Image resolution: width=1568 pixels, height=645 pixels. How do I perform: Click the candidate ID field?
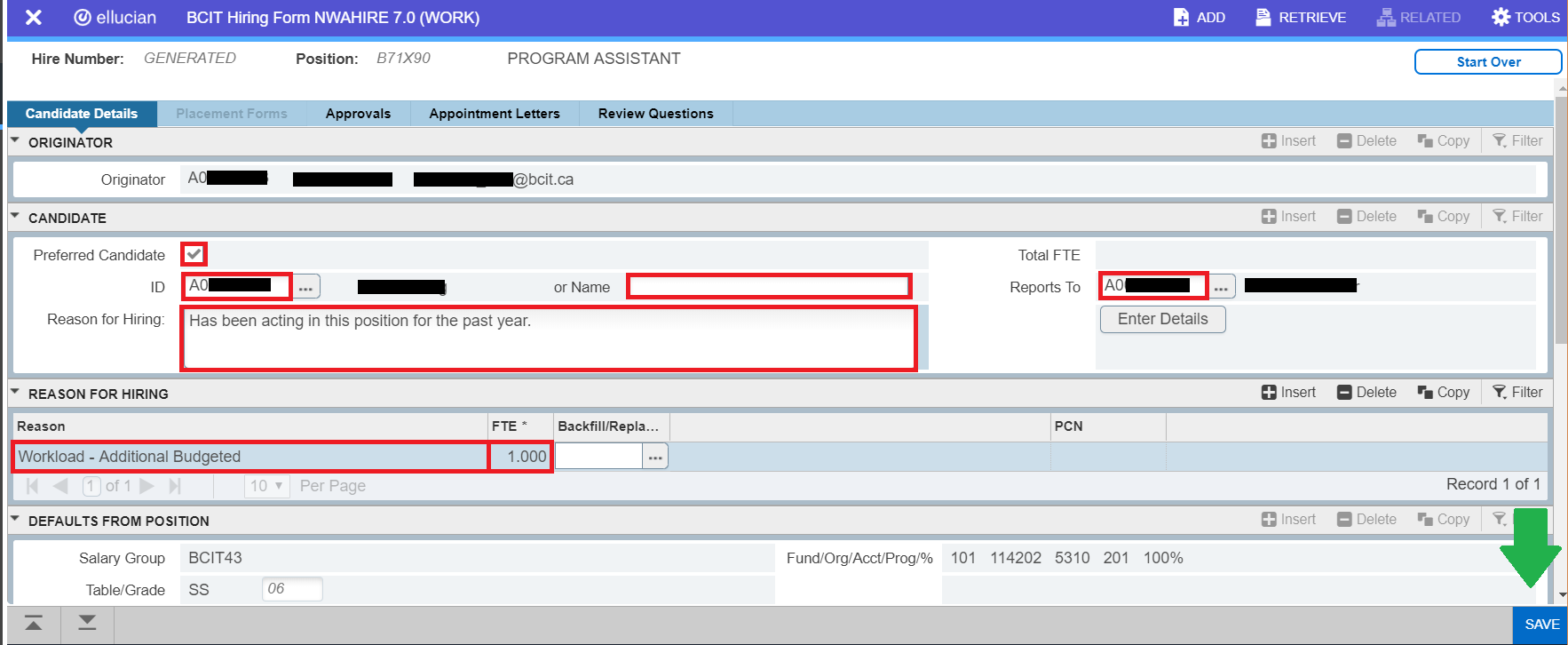coord(237,286)
